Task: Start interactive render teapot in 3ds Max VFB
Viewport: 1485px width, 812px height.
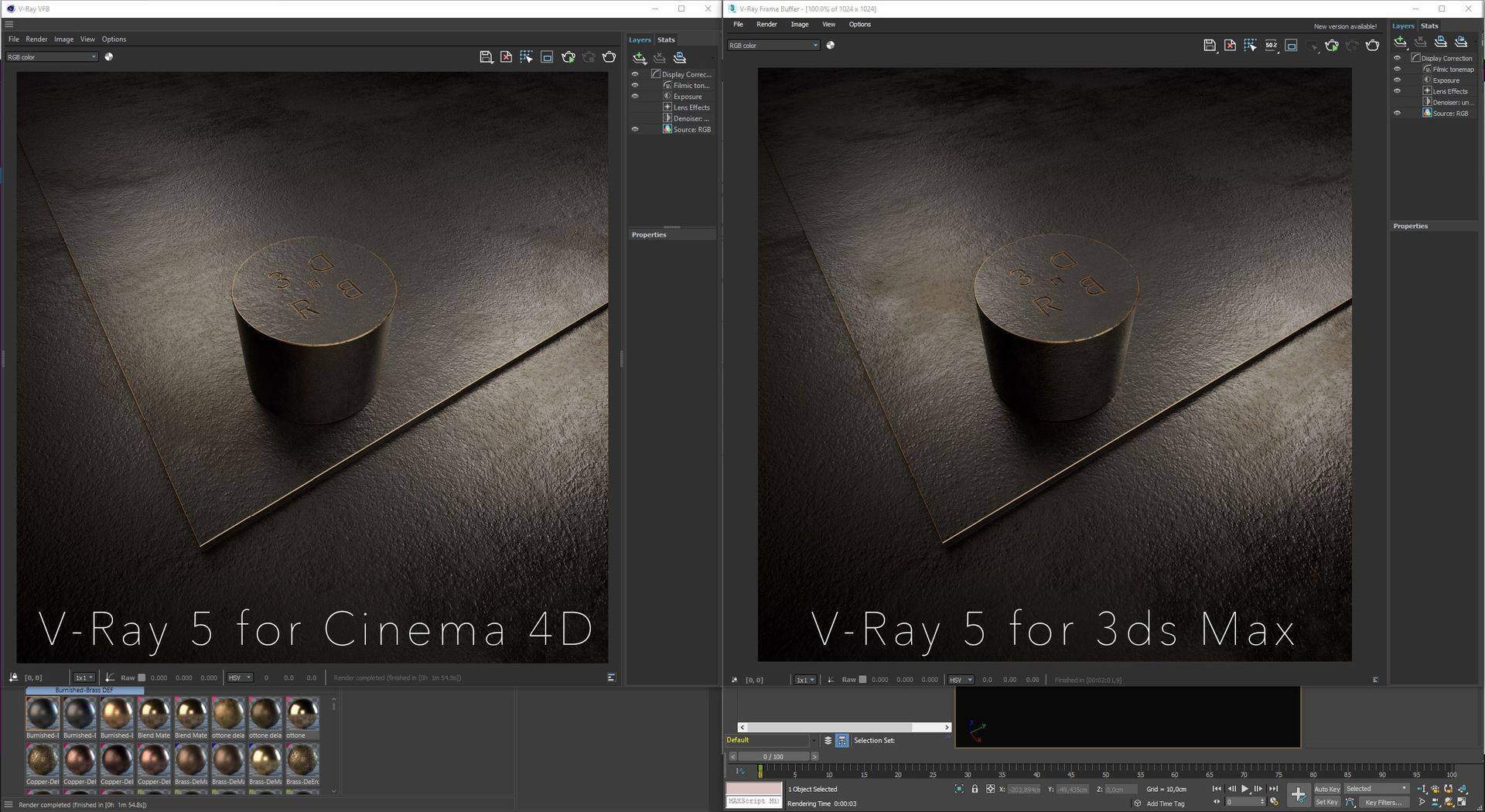Action: pos(1332,46)
